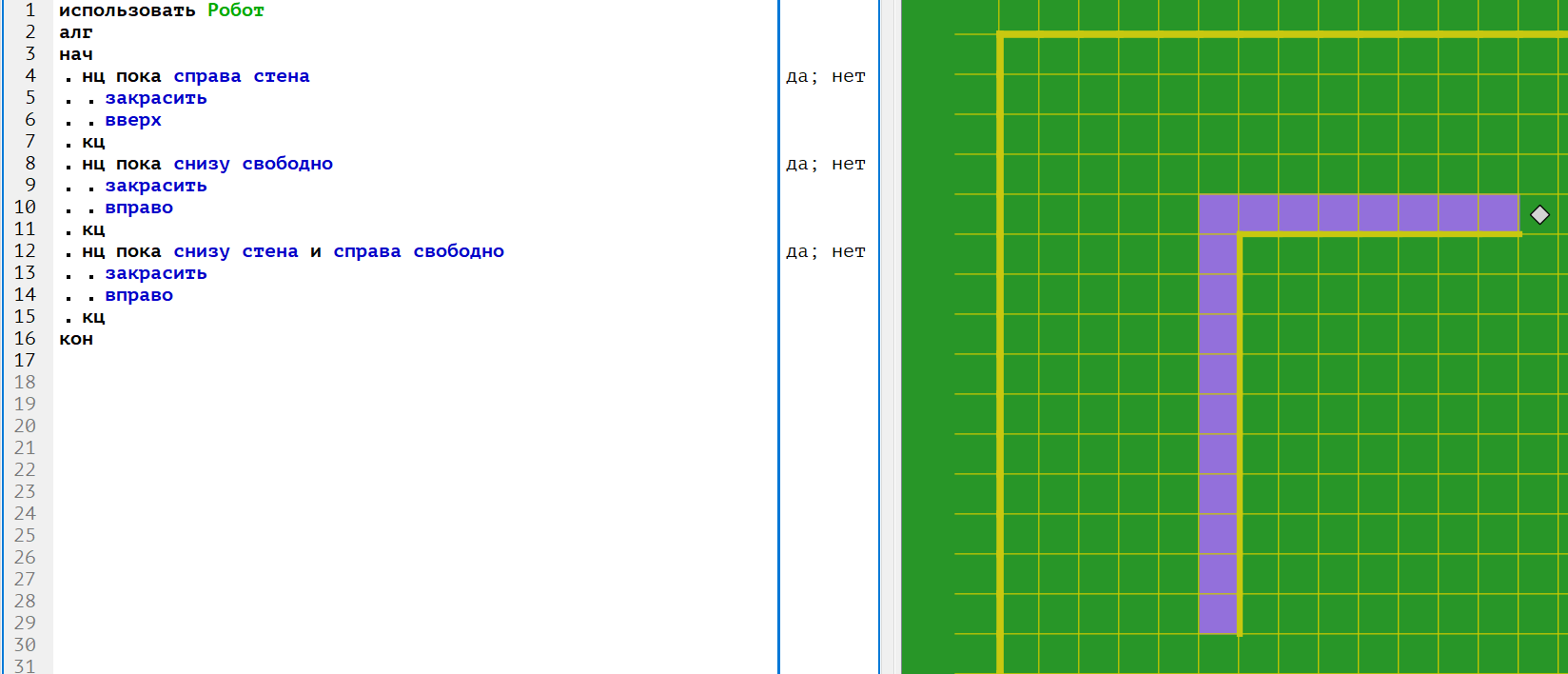Viewport: 1568px width, 674px height.
Task: Click 'вправо' command on line 10
Action: (139, 208)
